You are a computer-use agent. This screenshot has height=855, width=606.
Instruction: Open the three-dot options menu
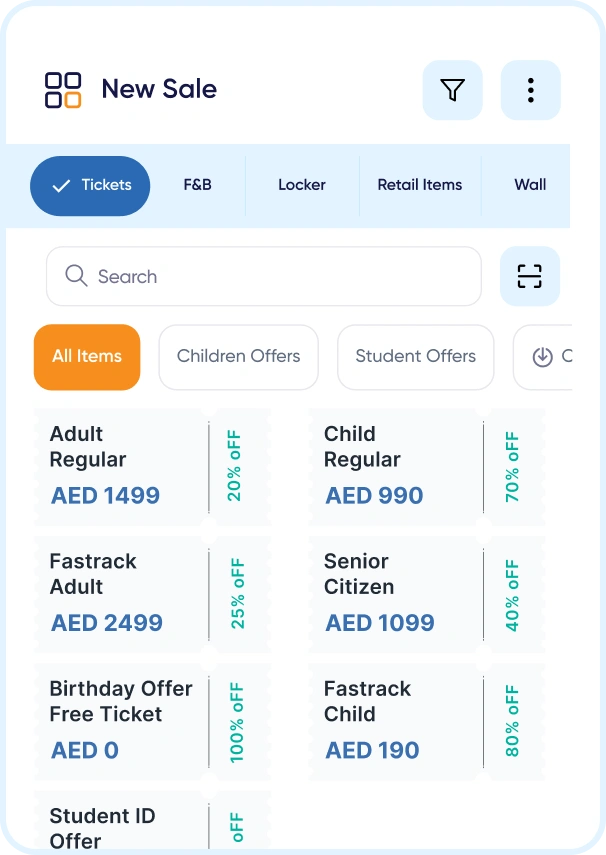pos(530,90)
